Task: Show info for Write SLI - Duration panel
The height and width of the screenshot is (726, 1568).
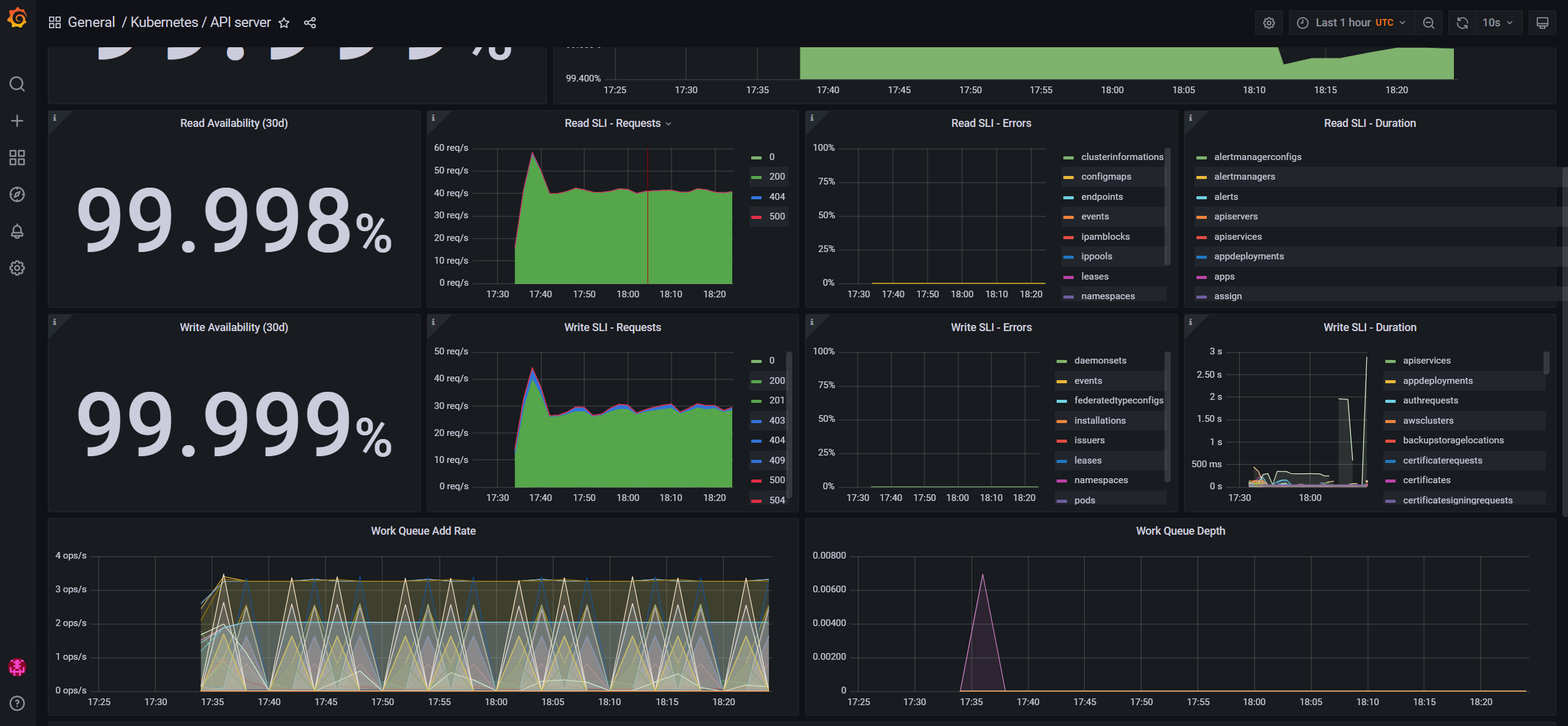Action: [1191, 322]
